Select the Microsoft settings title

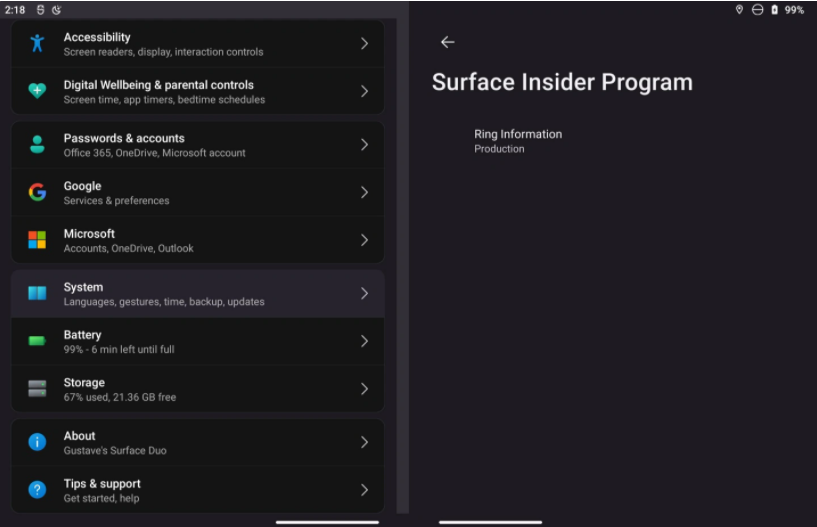coord(89,234)
